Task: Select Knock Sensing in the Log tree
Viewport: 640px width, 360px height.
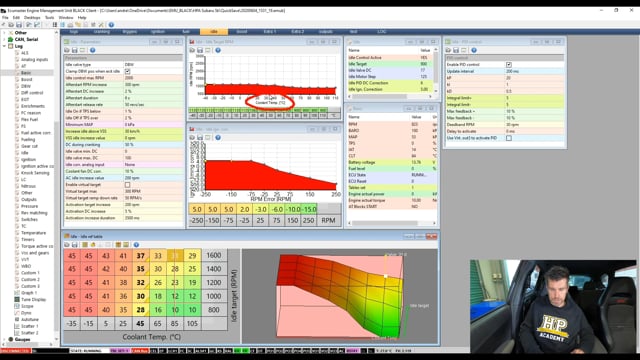Action: click(x=35, y=173)
